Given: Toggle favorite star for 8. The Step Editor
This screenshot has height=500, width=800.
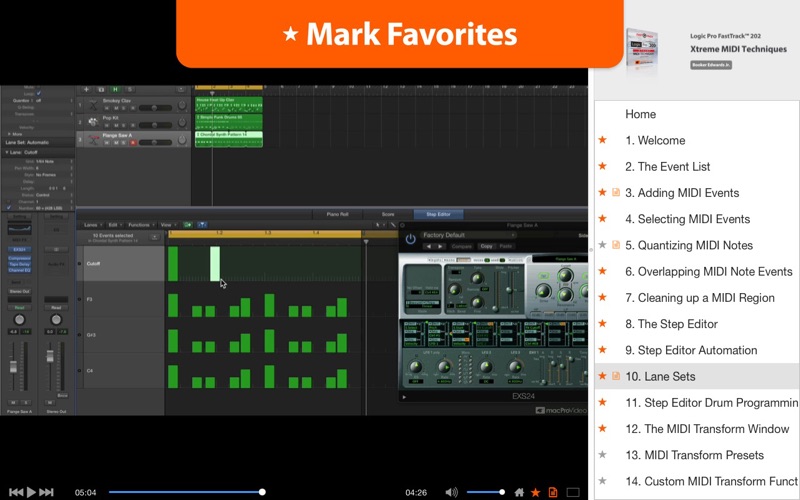Looking at the screenshot, I should click(x=603, y=323).
